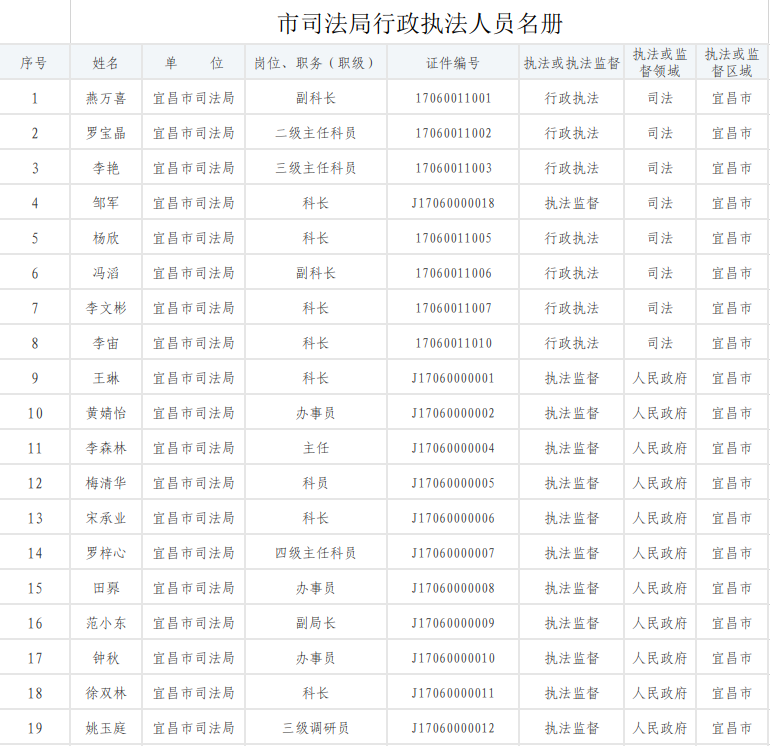Click the 主任 position cell for 李森林
Screen dimensions: 770x746
[315, 448]
